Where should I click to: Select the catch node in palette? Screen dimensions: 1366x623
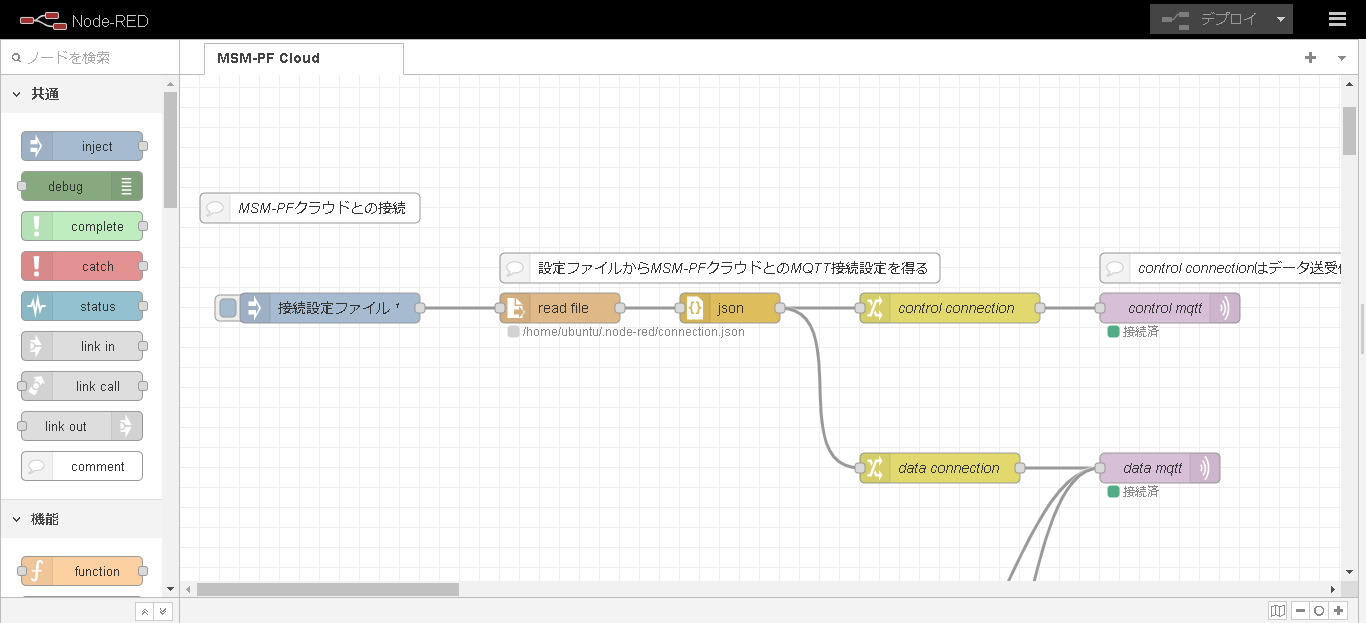point(82,266)
